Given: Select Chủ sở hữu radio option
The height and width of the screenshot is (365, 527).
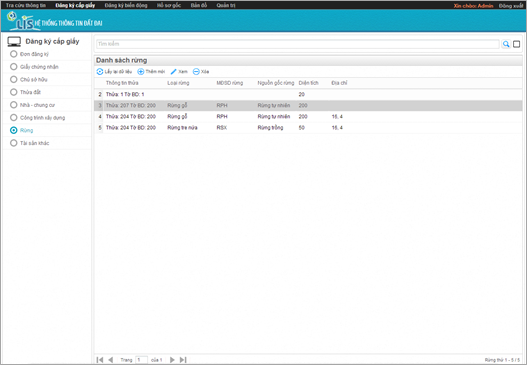Looking at the screenshot, I should (x=13, y=80).
